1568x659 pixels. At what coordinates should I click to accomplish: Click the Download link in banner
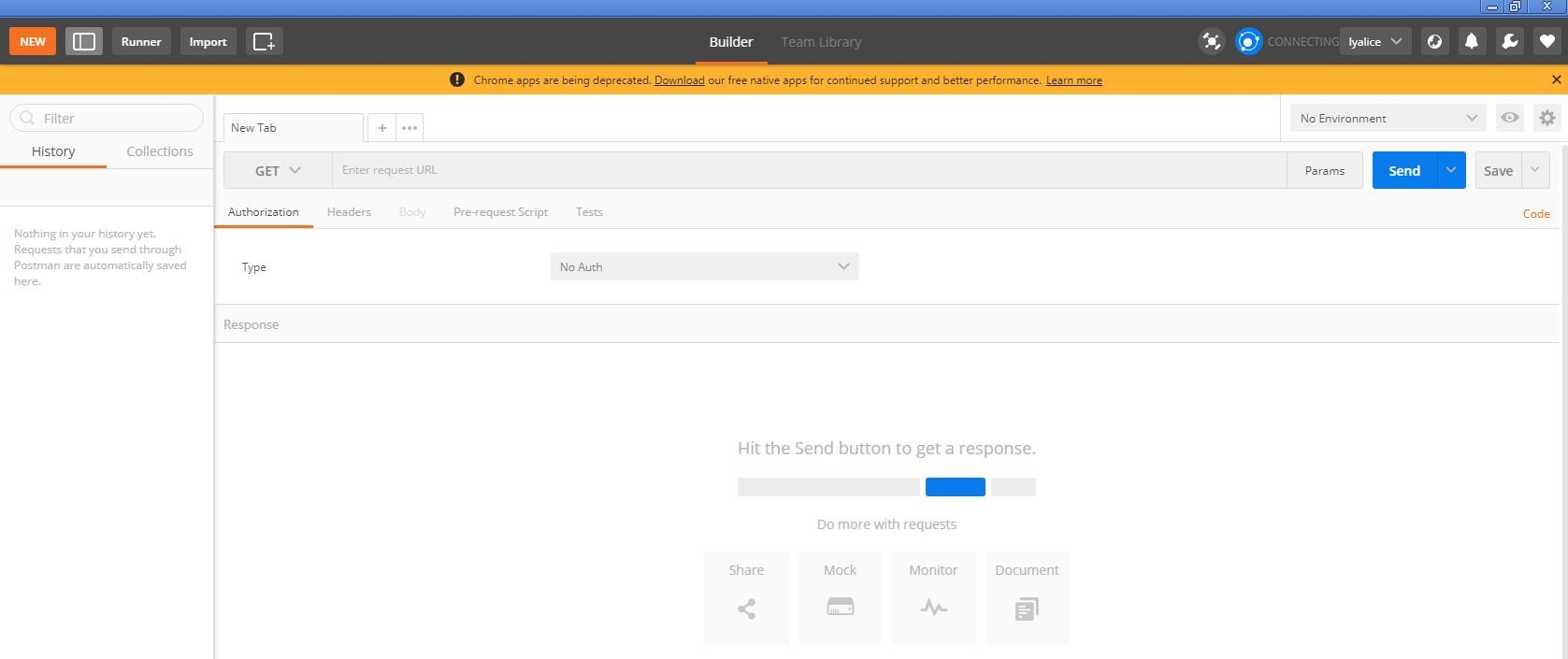(x=680, y=80)
